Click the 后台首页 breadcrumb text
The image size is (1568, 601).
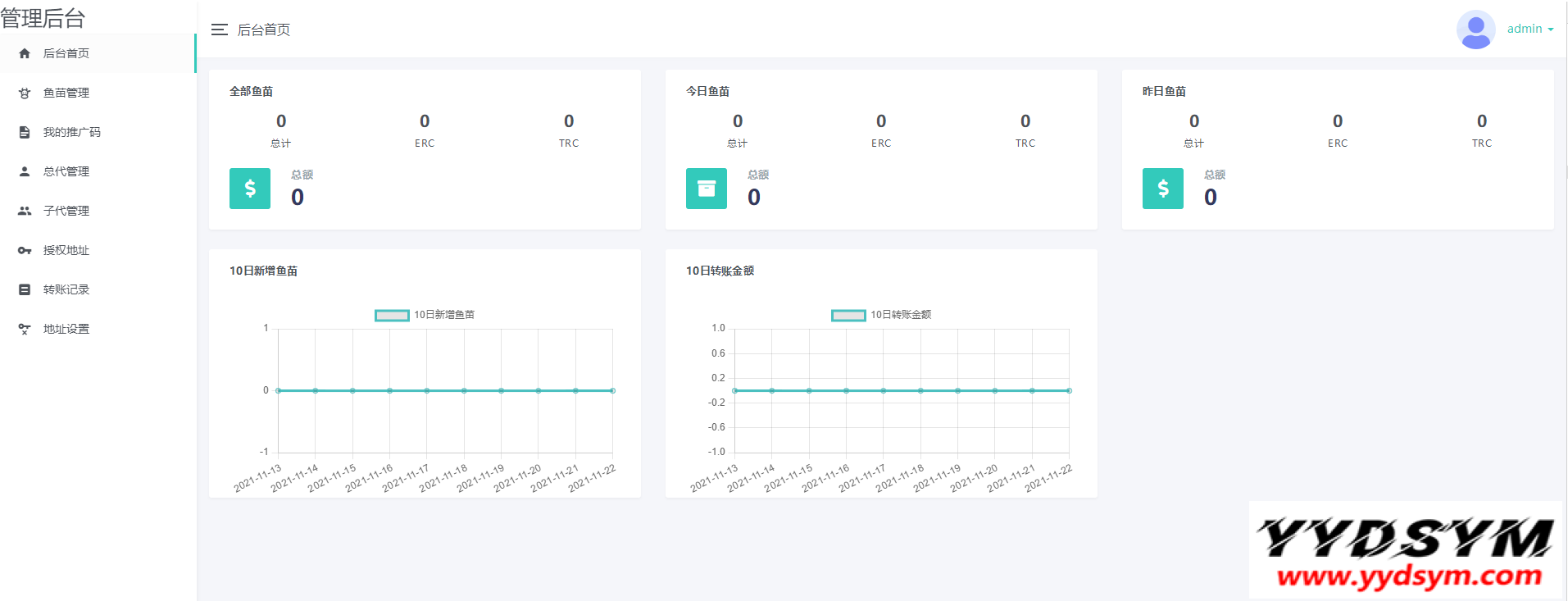tap(264, 30)
